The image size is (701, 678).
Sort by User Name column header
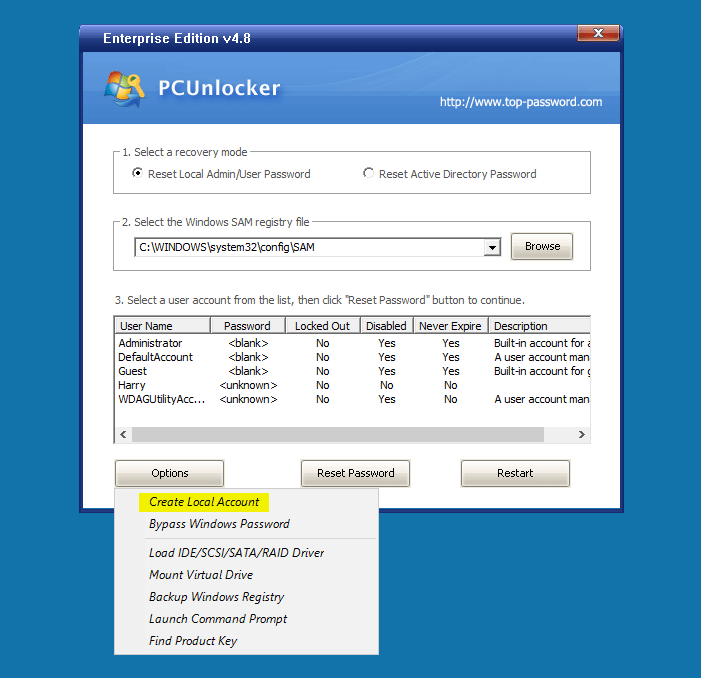(163, 326)
